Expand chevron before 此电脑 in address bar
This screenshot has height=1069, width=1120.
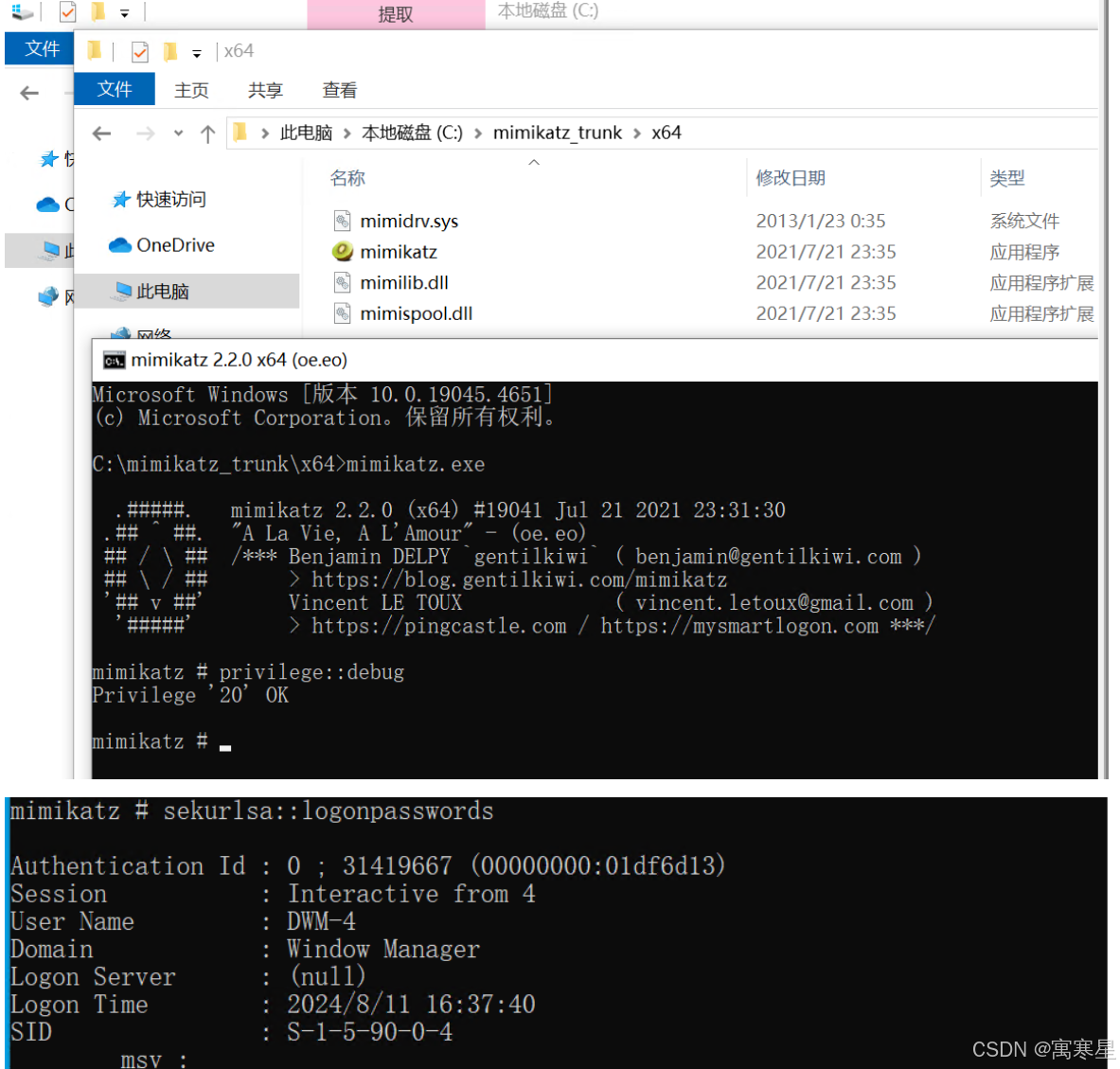265,134
